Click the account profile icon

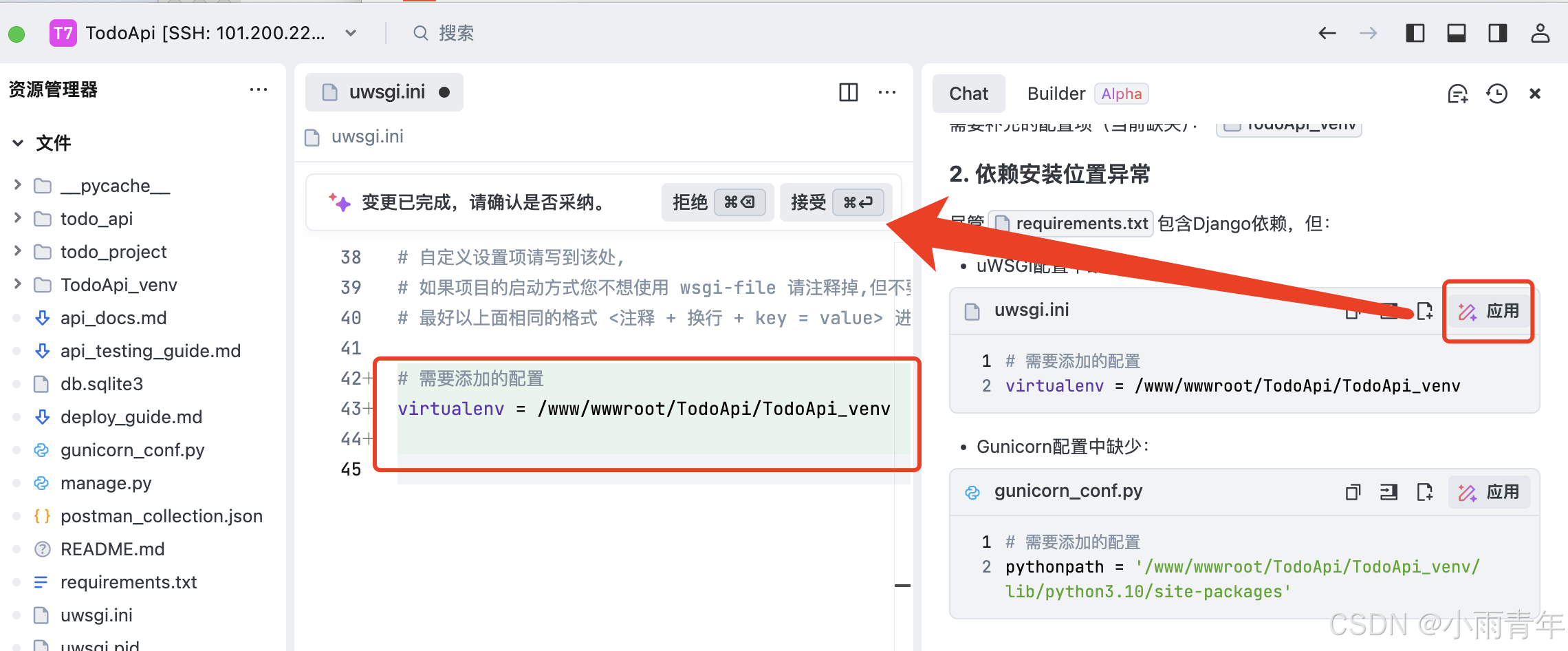(x=1540, y=33)
